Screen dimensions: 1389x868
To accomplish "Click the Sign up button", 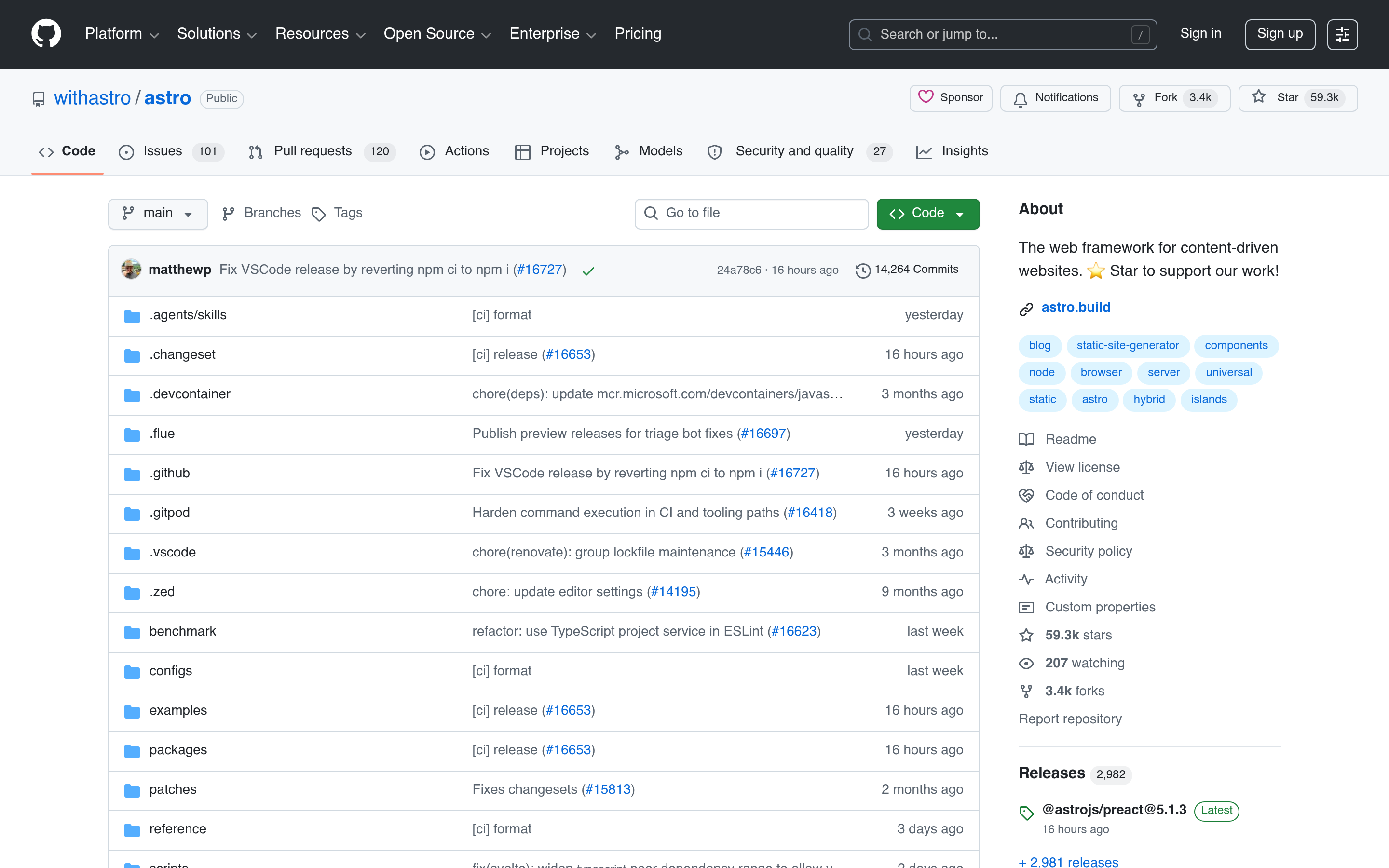I will (x=1280, y=34).
